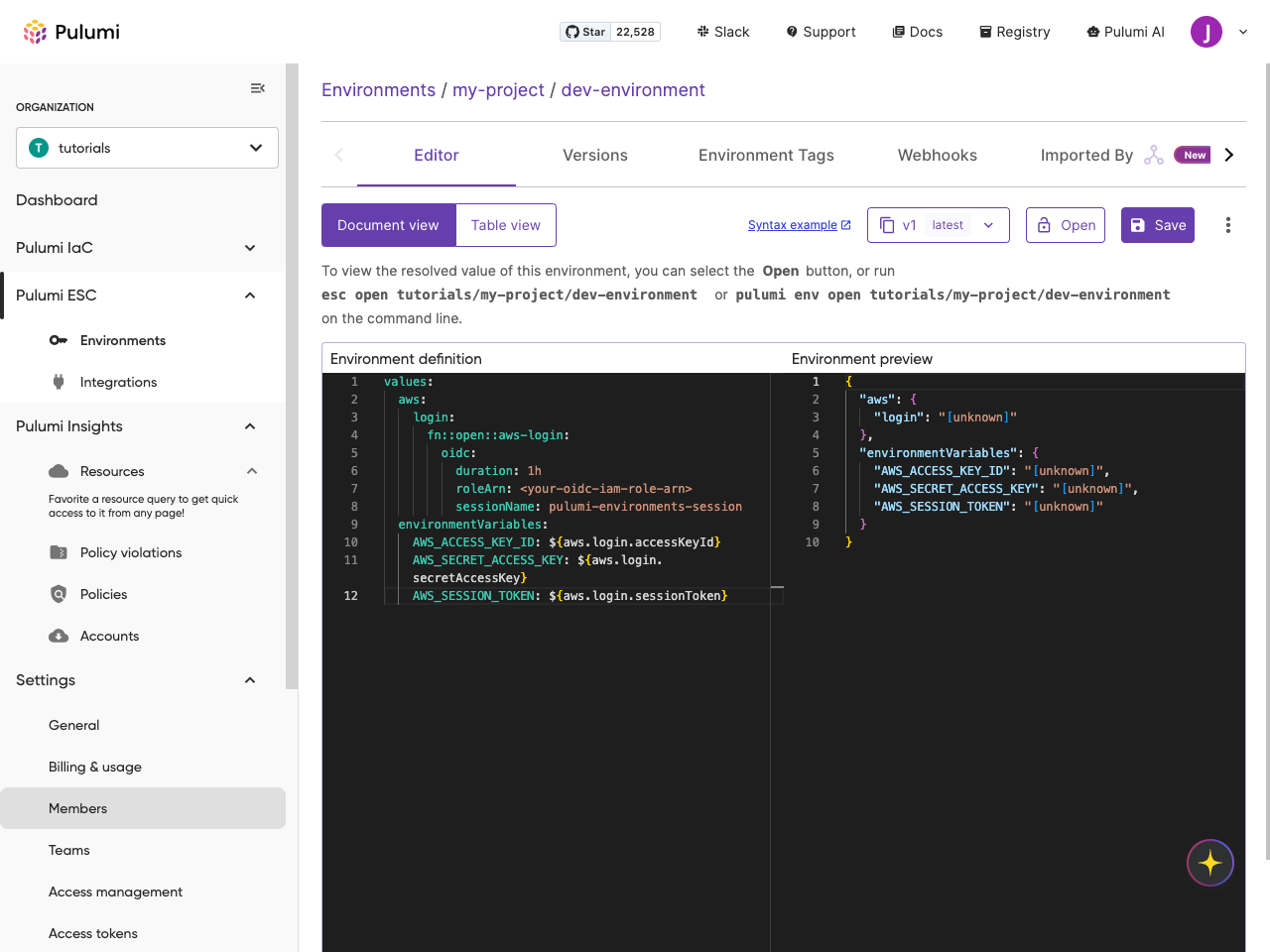This screenshot has width=1270, height=952.
Task: Switch to the Environment Tags tab
Action: 766,155
